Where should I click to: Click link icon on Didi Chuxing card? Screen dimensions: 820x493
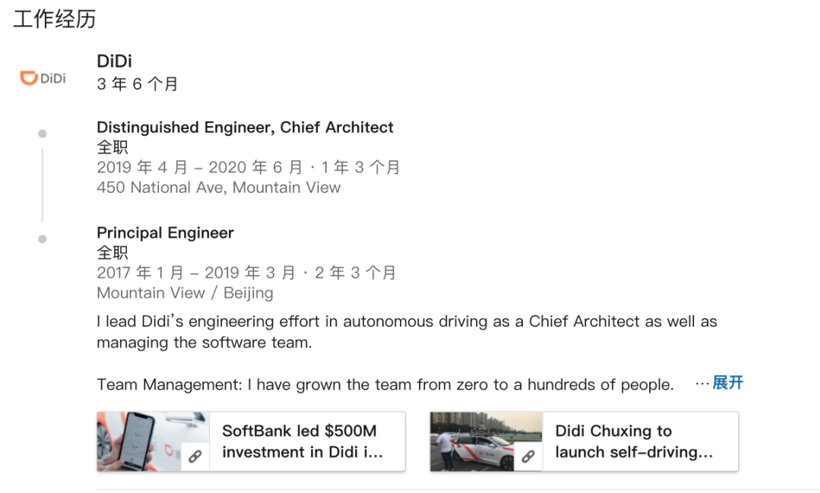coord(528,456)
